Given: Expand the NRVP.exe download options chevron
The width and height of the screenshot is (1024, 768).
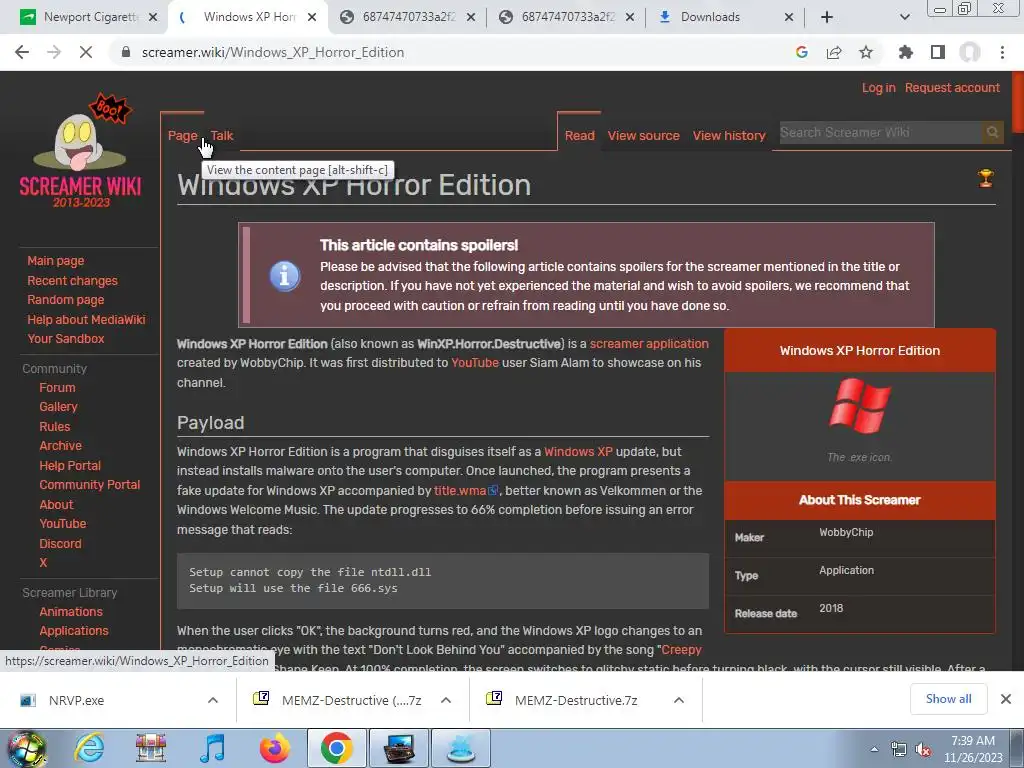Looking at the screenshot, I should 213,700.
